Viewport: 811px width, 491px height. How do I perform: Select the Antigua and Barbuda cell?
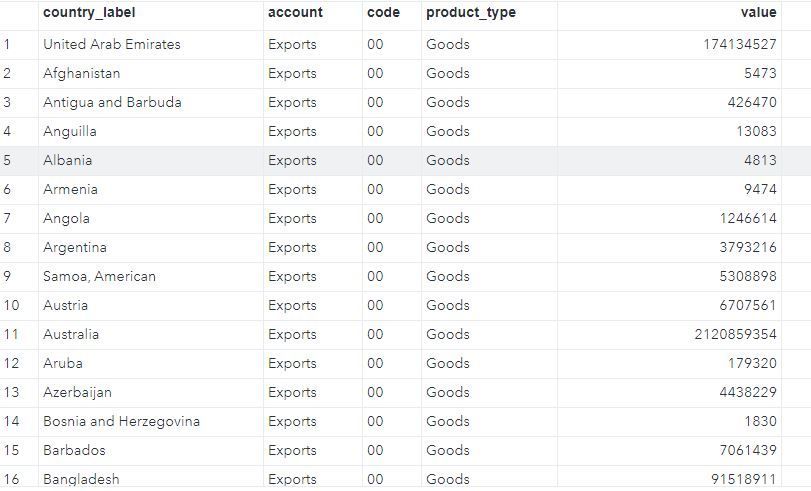112,102
